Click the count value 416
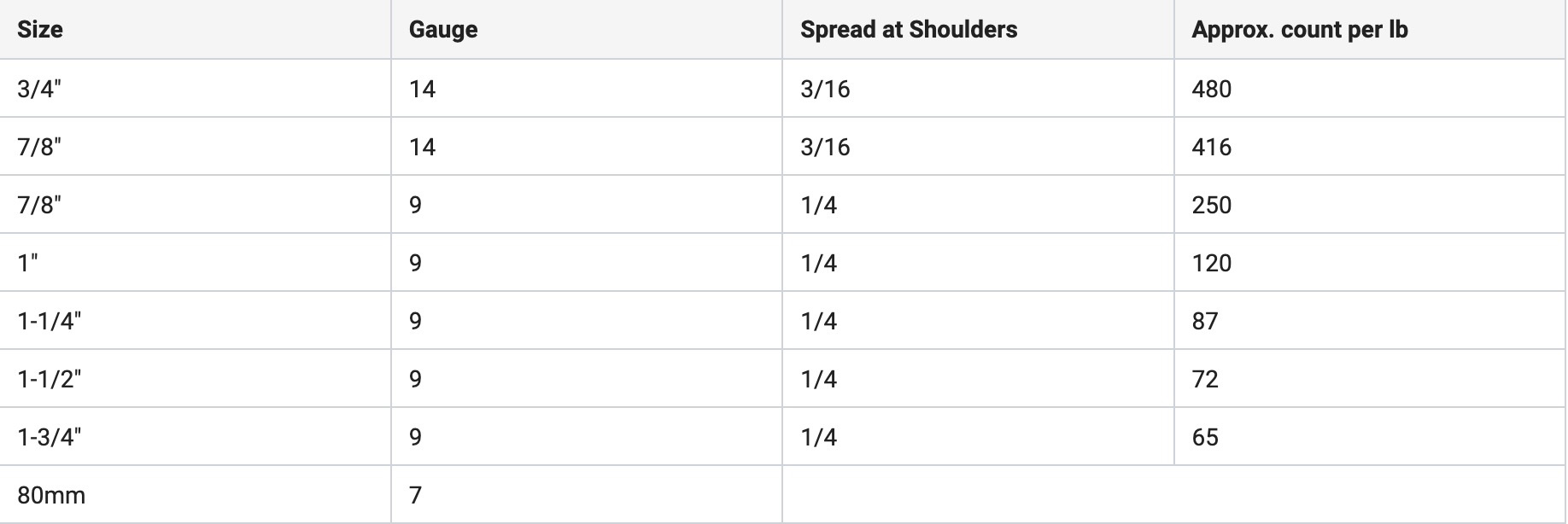 1211,147
